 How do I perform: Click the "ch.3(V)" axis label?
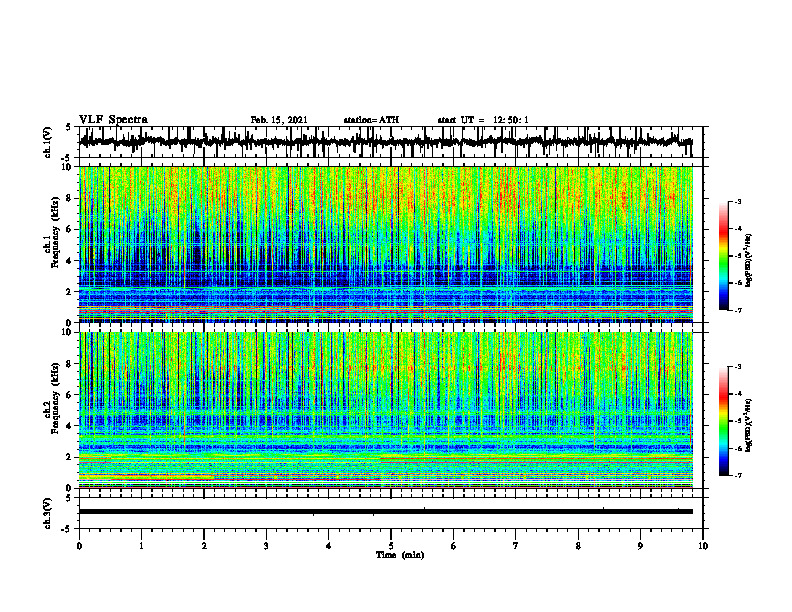(x=48, y=513)
